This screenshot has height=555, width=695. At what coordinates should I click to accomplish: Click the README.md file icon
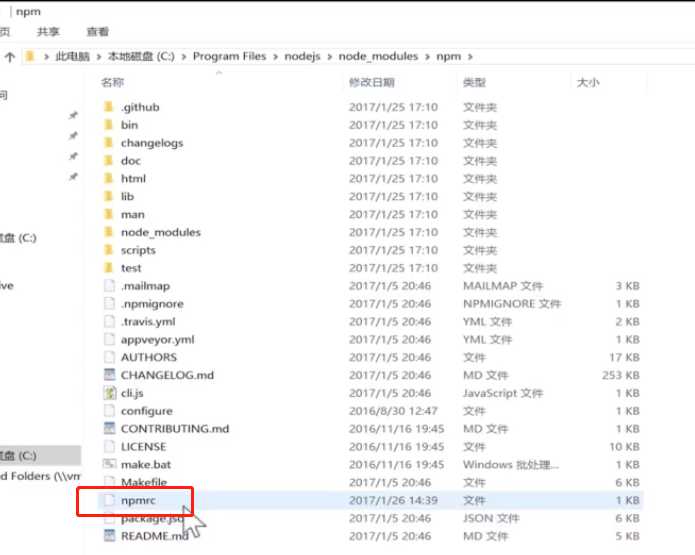coord(109,535)
